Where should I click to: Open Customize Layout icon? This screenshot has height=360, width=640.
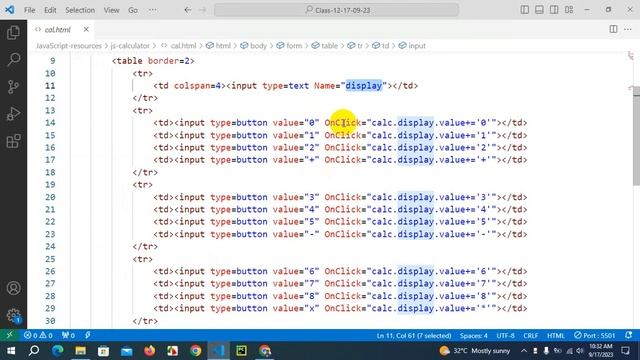click(x=569, y=10)
